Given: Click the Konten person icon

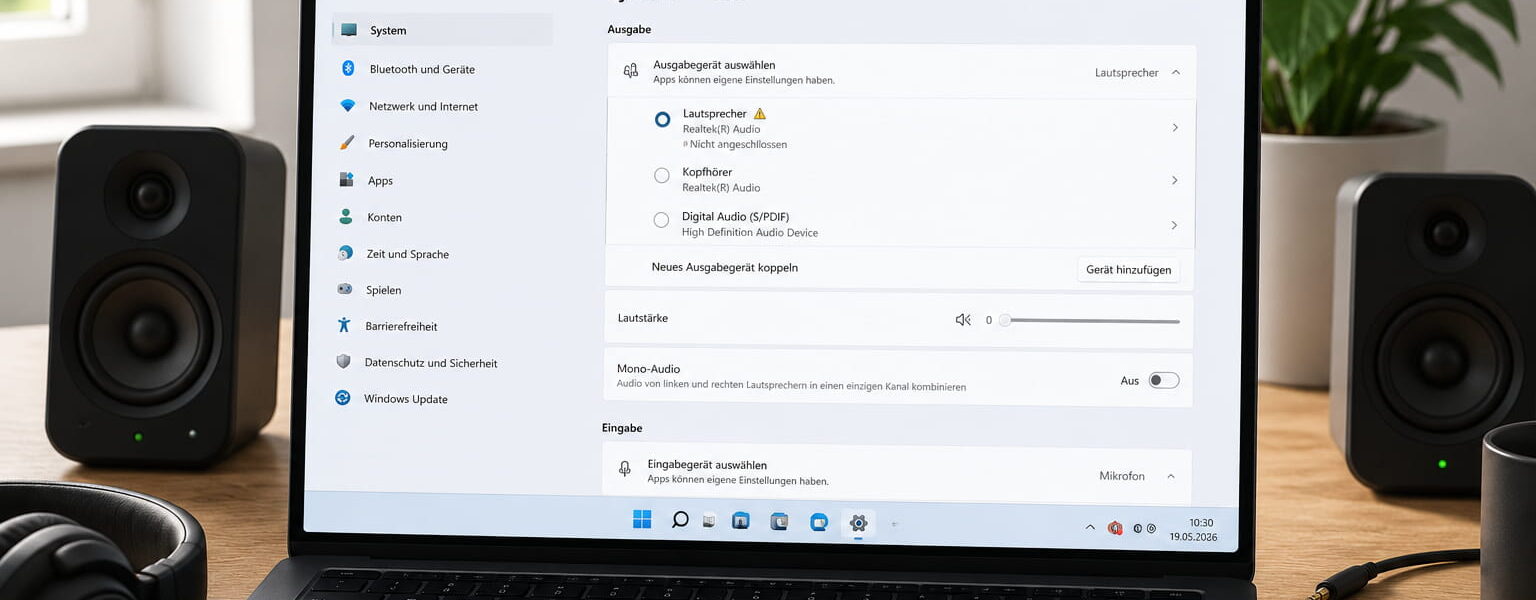Looking at the screenshot, I should click(345, 216).
